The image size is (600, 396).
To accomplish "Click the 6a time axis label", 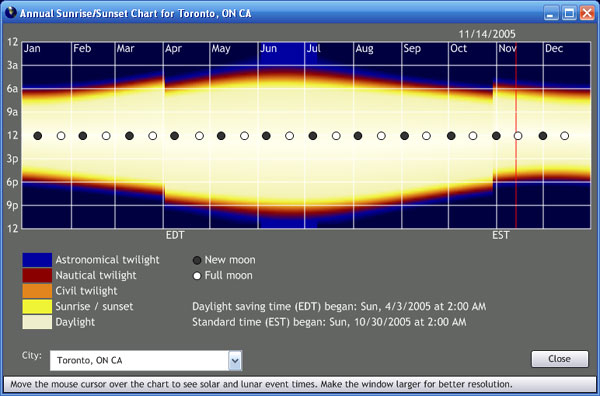I will tap(13, 89).
